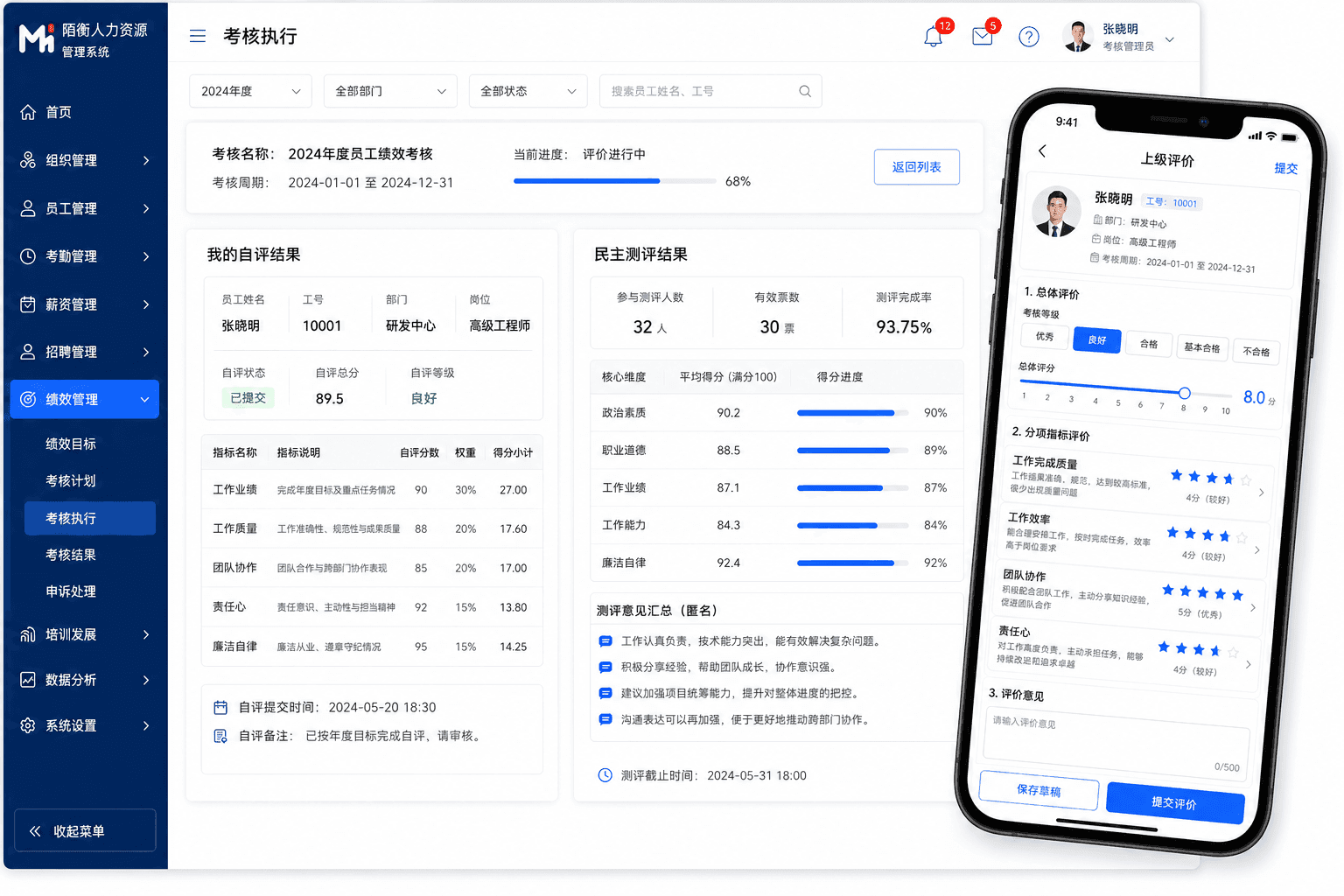
Task: Expand the 张晓明 account dropdown arrow
Action: (x=1170, y=39)
